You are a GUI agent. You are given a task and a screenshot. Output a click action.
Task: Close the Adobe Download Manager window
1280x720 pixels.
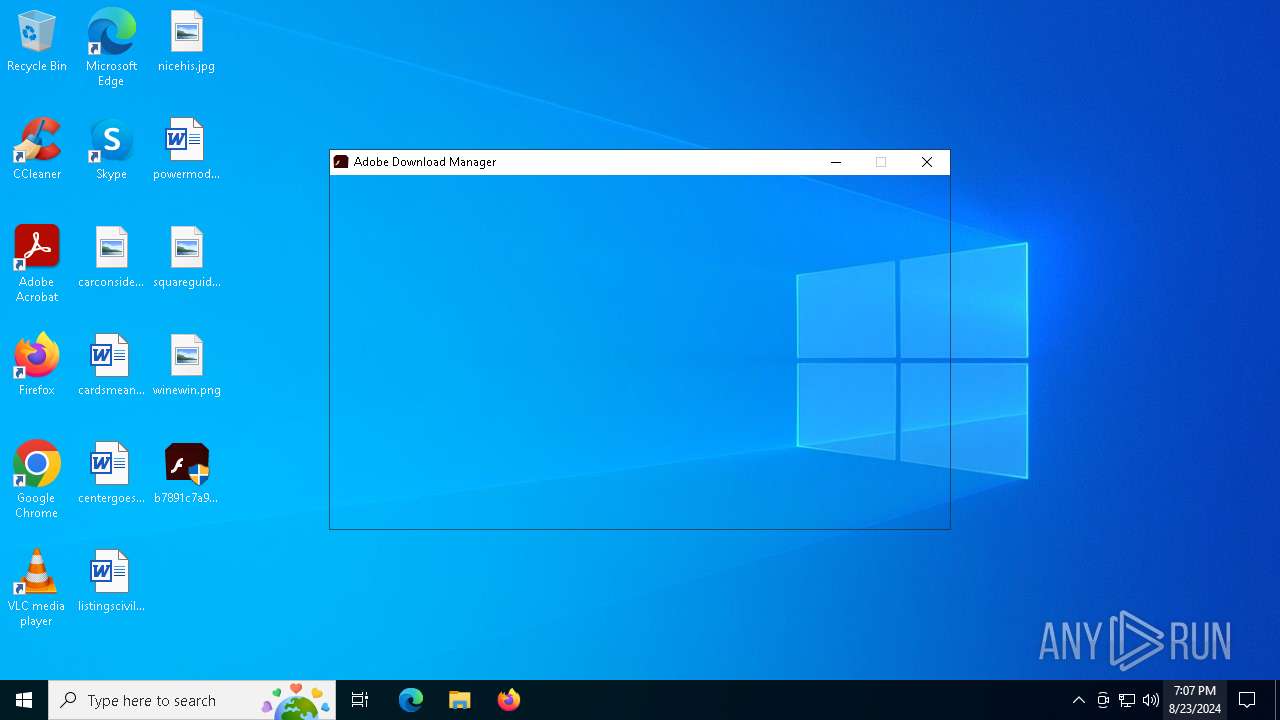tap(927, 162)
